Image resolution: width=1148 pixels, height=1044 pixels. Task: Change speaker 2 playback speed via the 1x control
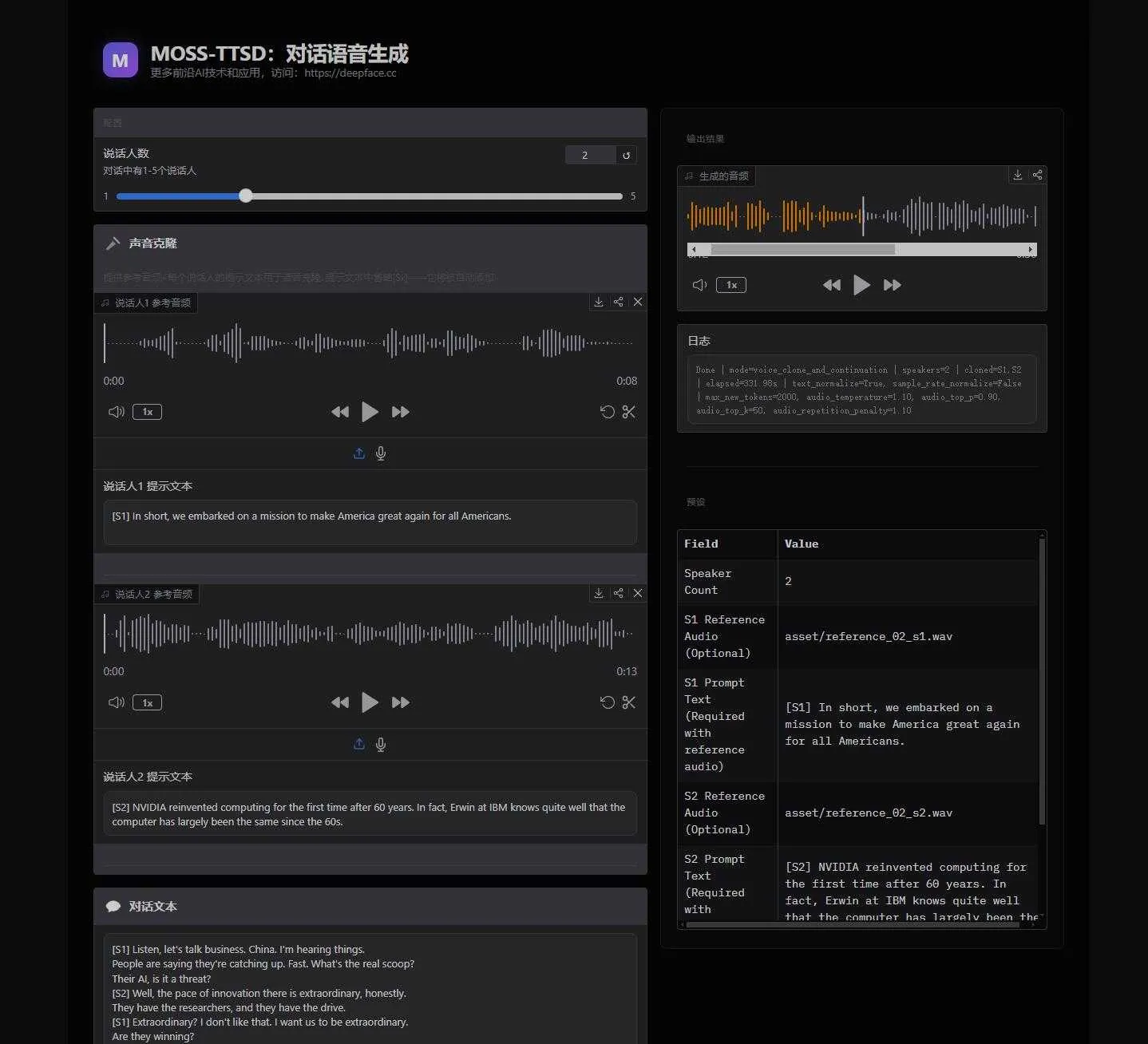147,702
